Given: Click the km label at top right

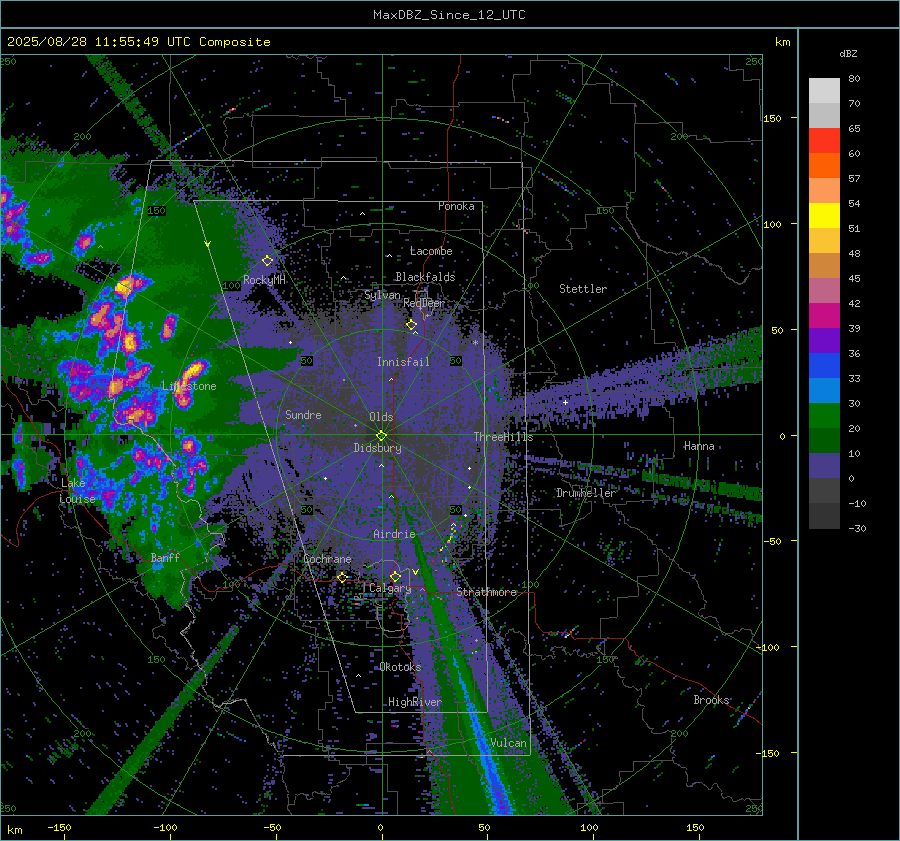Looking at the screenshot, I should click(x=782, y=42).
